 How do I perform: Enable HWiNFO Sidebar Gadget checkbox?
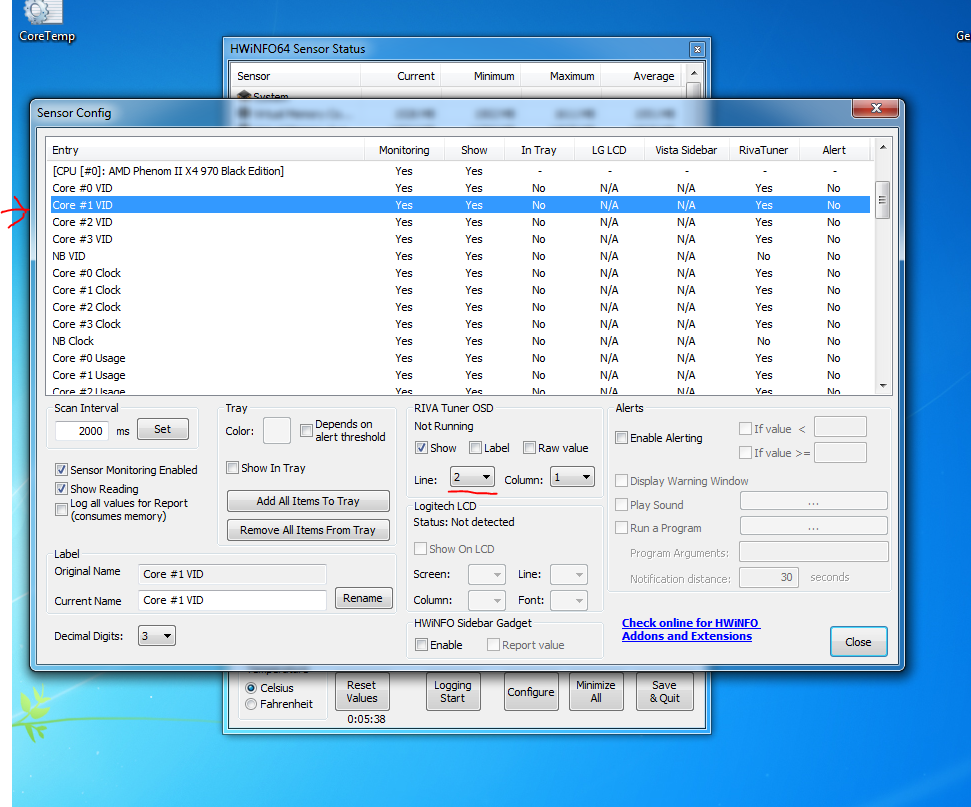coord(421,645)
